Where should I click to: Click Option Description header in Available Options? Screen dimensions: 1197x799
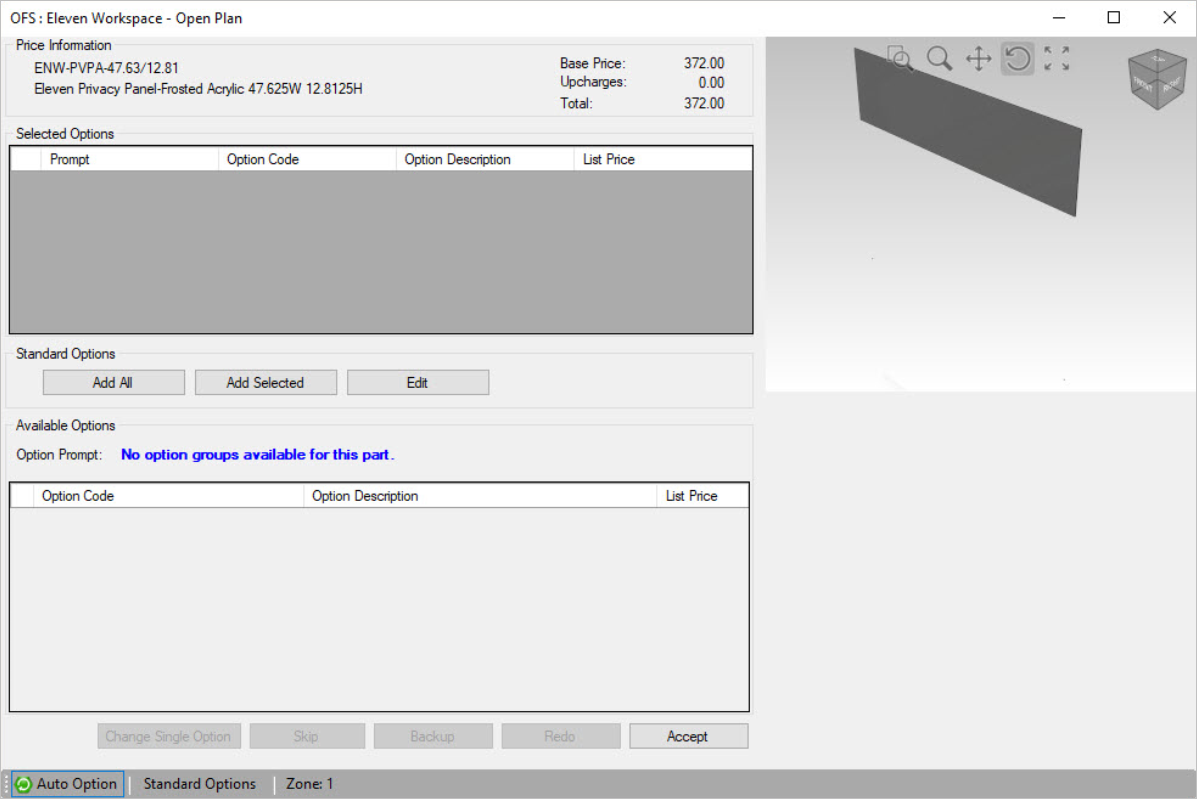pos(480,496)
